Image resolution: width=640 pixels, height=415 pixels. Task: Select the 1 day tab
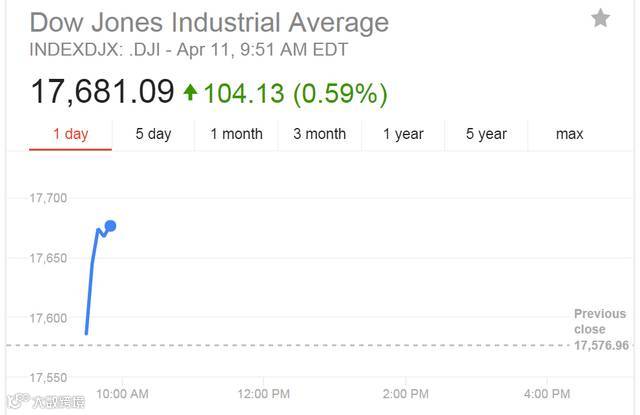71,134
